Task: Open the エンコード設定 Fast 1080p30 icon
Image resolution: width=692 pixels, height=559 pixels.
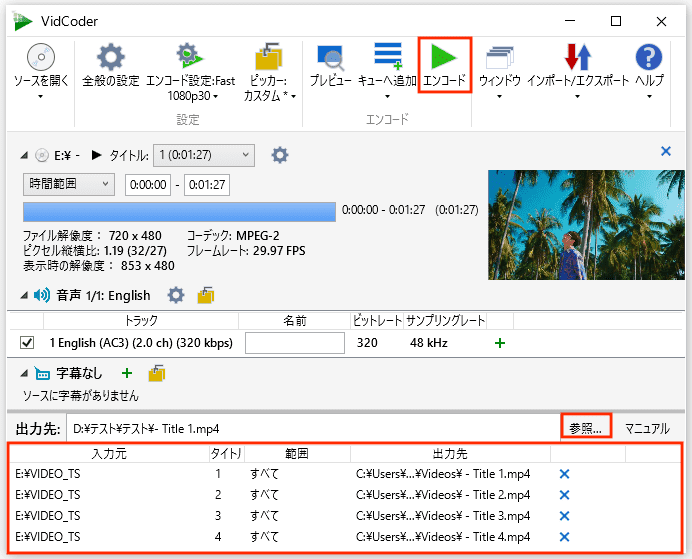Action: pos(189,57)
